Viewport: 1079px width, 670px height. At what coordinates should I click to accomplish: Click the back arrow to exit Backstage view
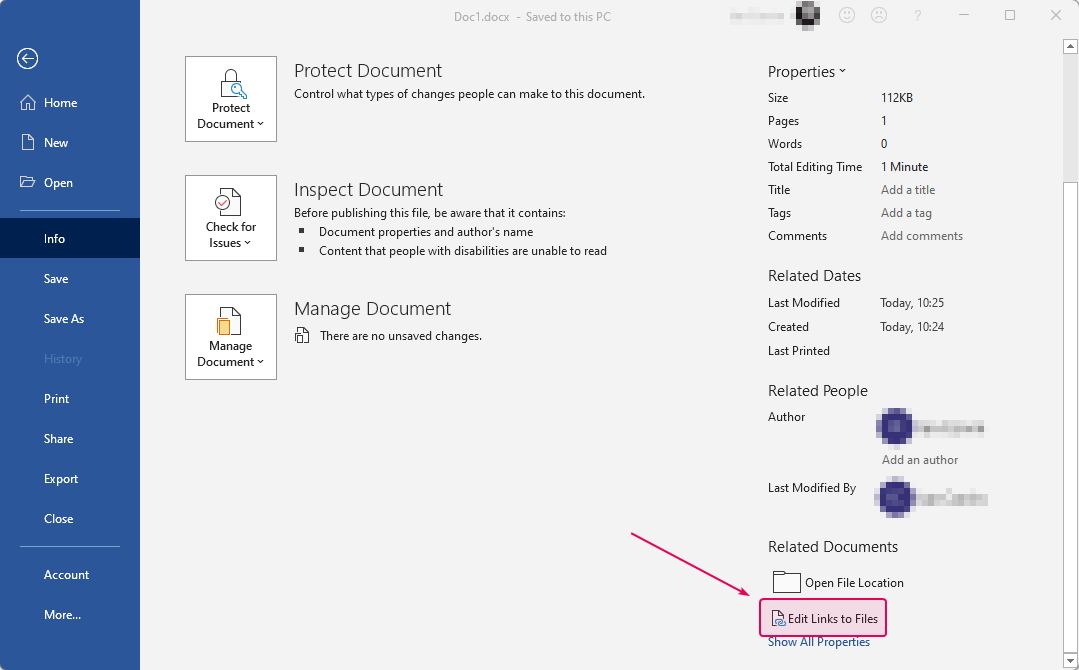[27, 59]
